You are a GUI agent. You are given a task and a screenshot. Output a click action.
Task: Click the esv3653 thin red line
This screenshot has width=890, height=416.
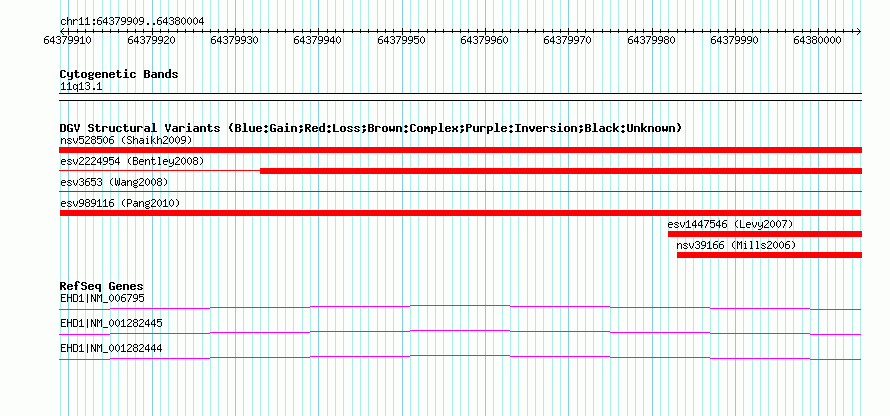click(x=460, y=192)
